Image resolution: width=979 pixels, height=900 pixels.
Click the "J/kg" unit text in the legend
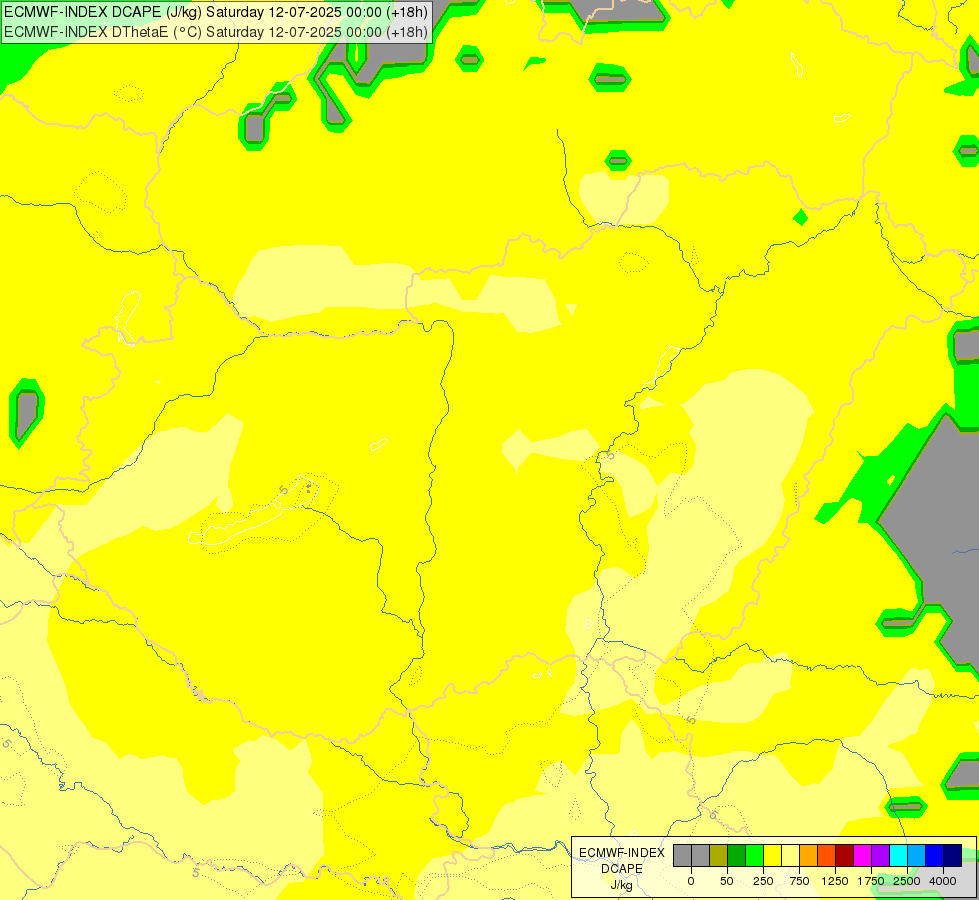point(621,886)
